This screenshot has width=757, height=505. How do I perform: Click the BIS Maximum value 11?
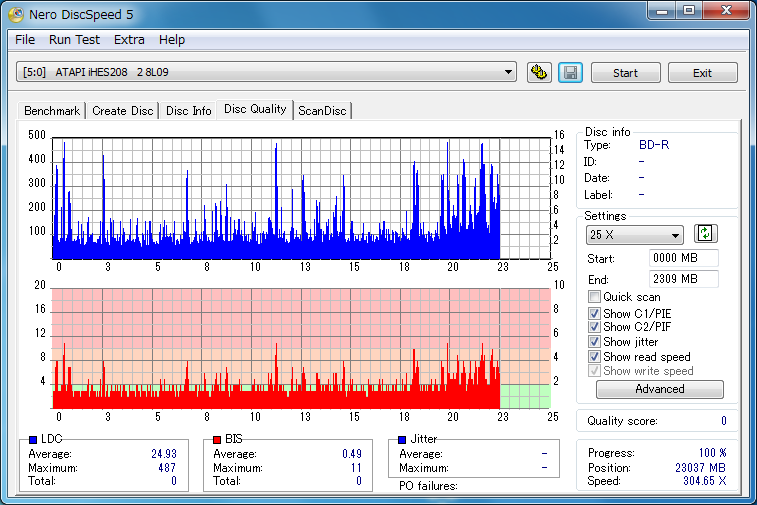tap(356, 467)
